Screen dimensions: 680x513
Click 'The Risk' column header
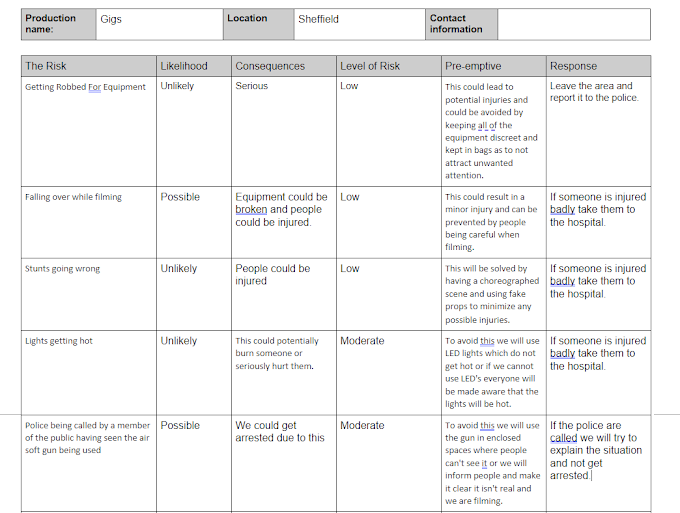(89, 66)
